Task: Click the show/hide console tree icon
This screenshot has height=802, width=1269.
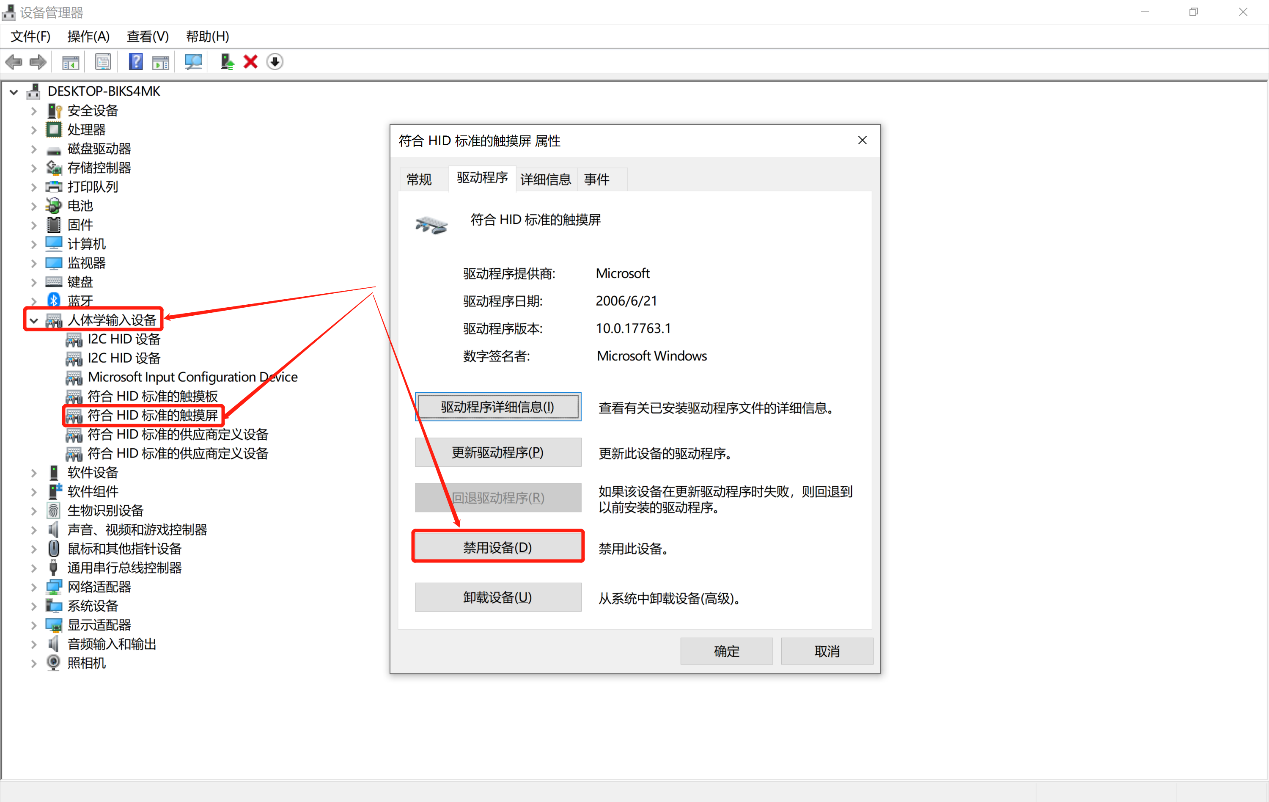Action: (x=71, y=62)
